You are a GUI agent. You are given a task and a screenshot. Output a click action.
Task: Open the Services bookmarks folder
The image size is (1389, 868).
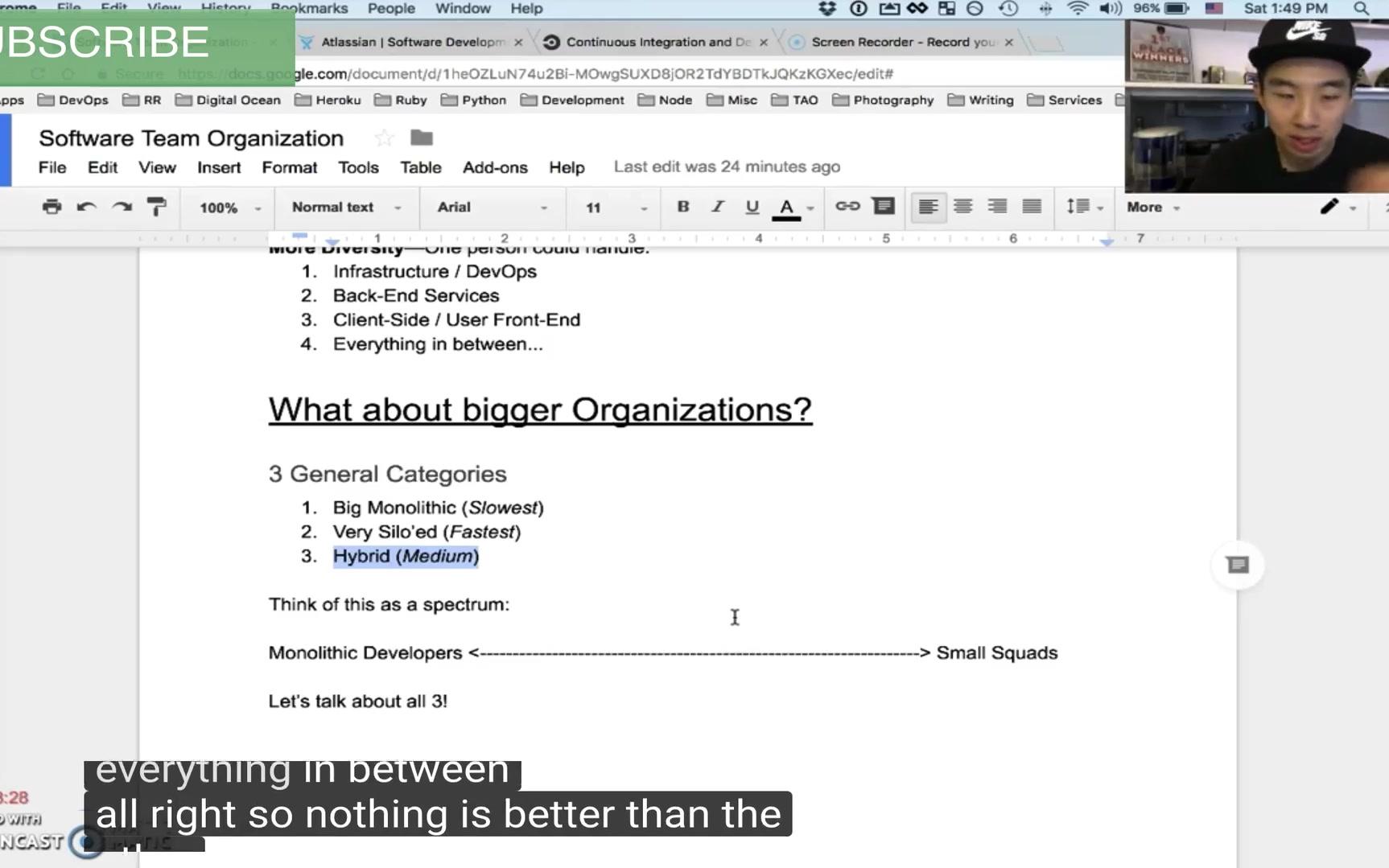click(x=1064, y=100)
